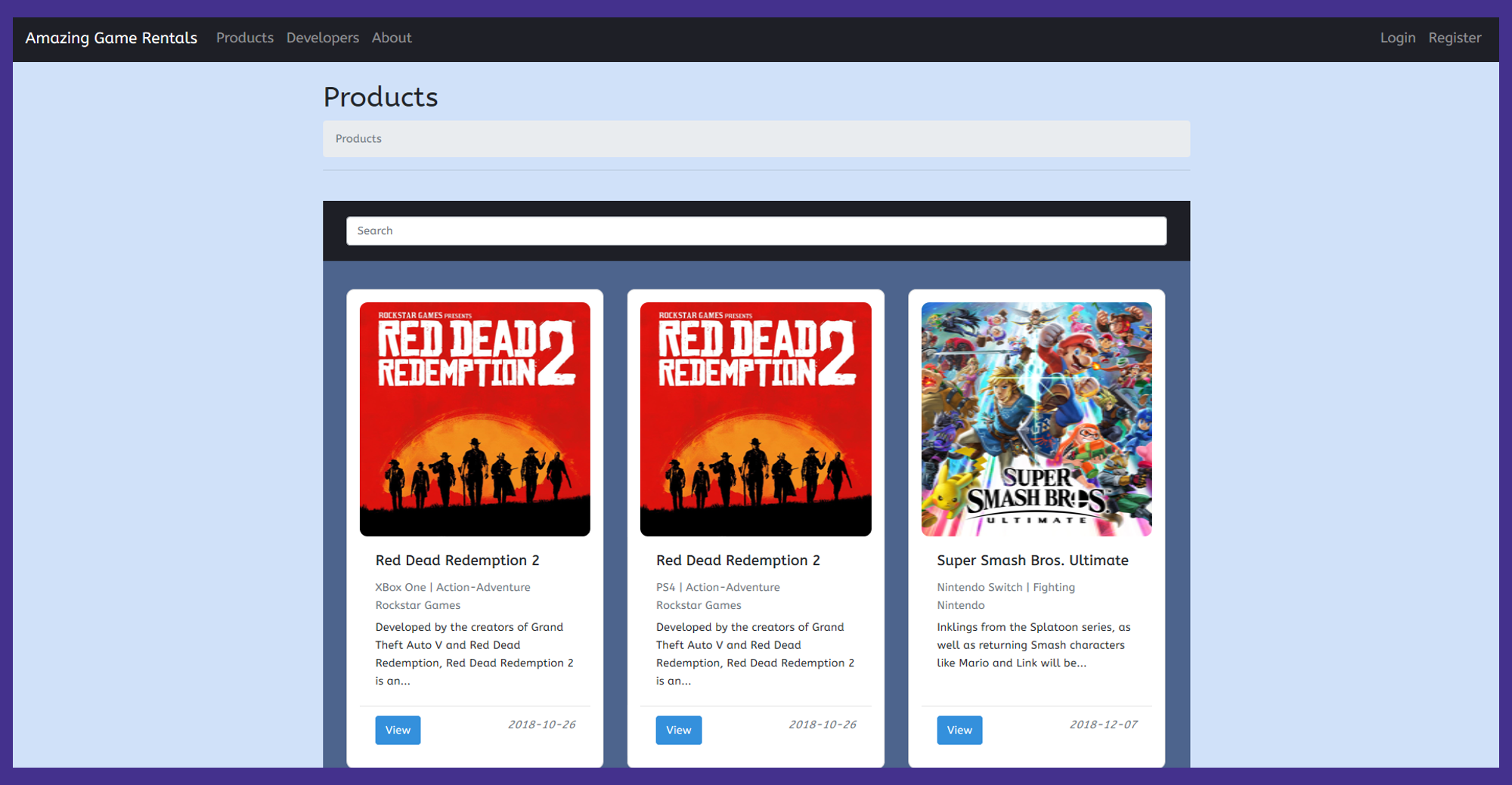Viewport: 1512px width, 785px height.
Task: Click the 2018-10-26 date on the PS4 card
Action: [823, 725]
